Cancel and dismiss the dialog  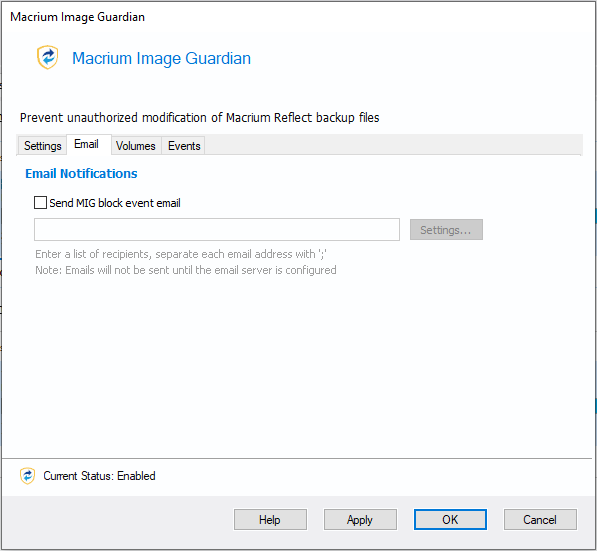pos(540,519)
